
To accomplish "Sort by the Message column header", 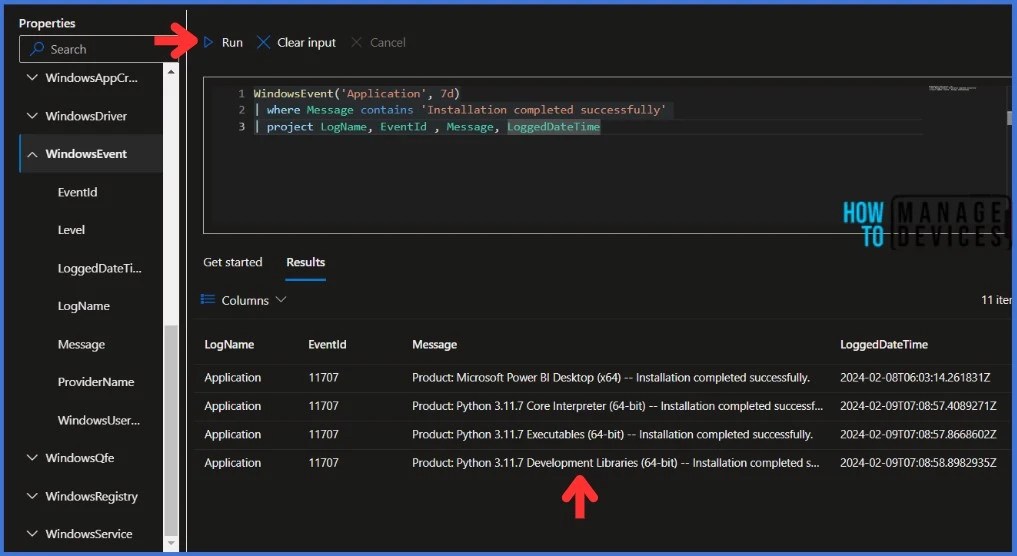I will click(435, 344).
